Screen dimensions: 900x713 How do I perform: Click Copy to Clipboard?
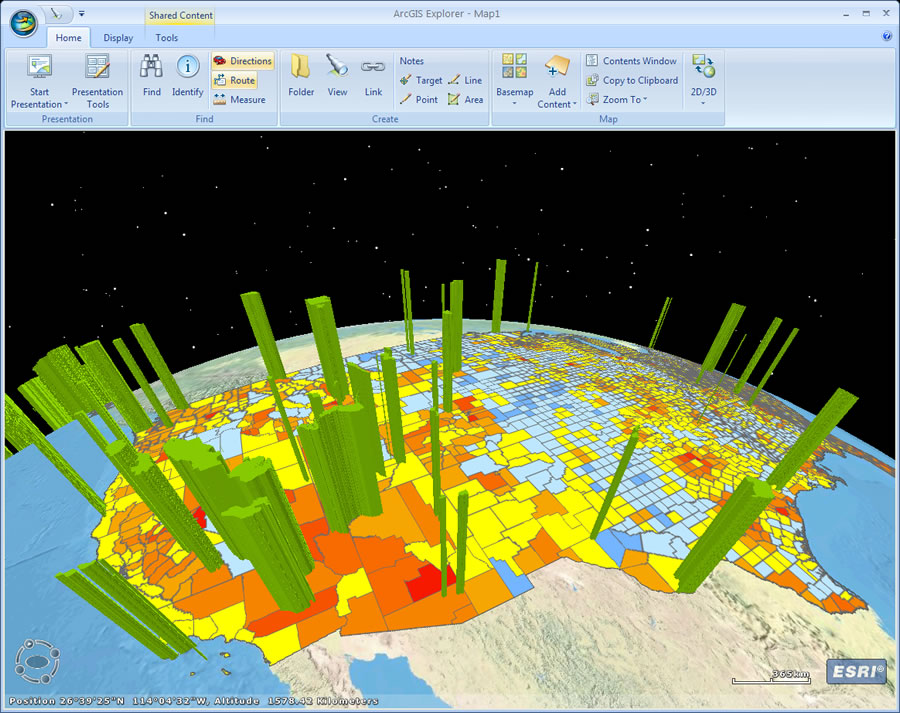pos(631,80)
